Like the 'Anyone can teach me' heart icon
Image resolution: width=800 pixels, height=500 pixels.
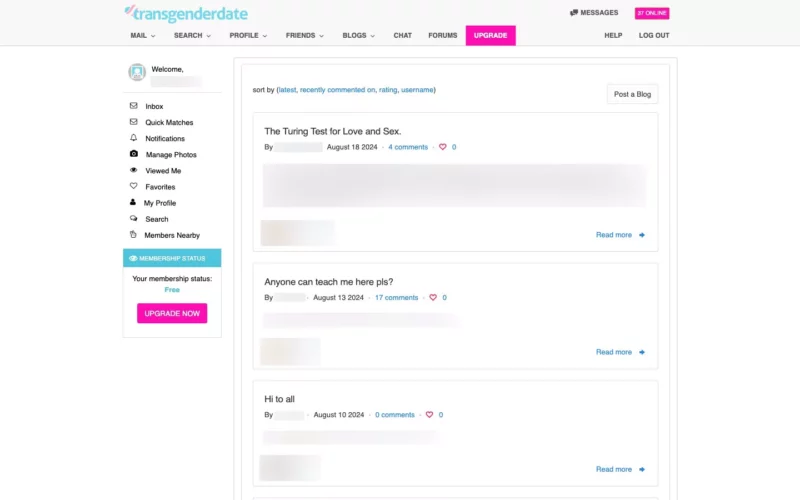(x=433, y=297)
